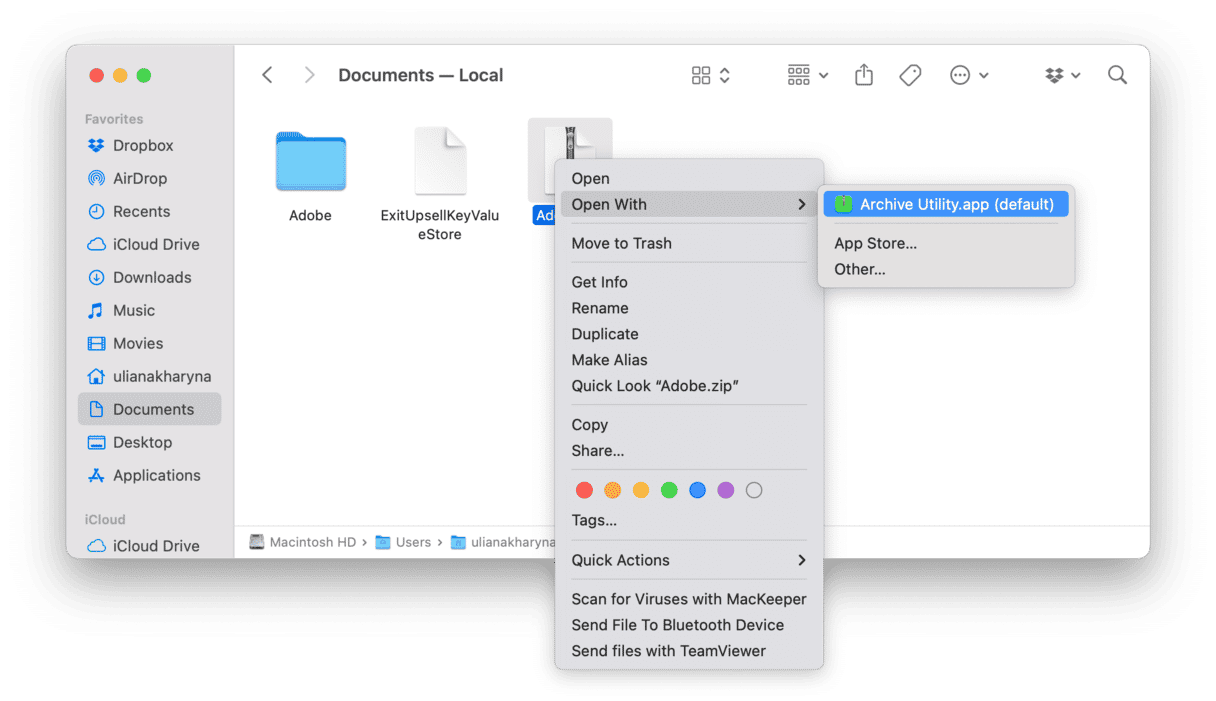Expand the Quick Actions submenu

tap(688, 560)
